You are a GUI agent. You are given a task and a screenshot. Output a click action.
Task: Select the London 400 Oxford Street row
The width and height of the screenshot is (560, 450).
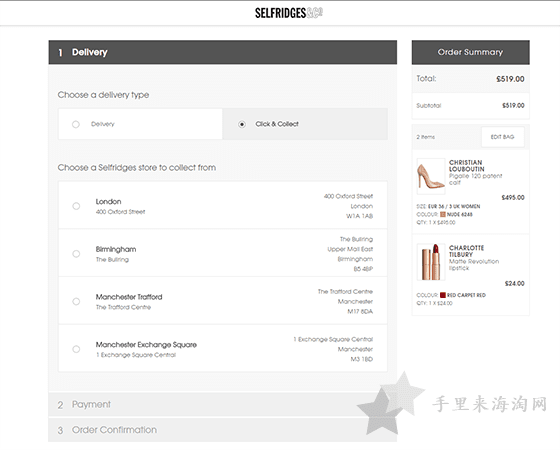[x=222, y=205]
